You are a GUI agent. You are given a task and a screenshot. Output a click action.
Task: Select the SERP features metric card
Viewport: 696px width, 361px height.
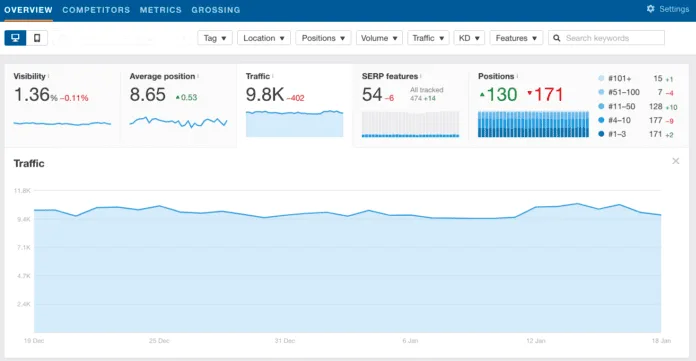pos(411,105)
